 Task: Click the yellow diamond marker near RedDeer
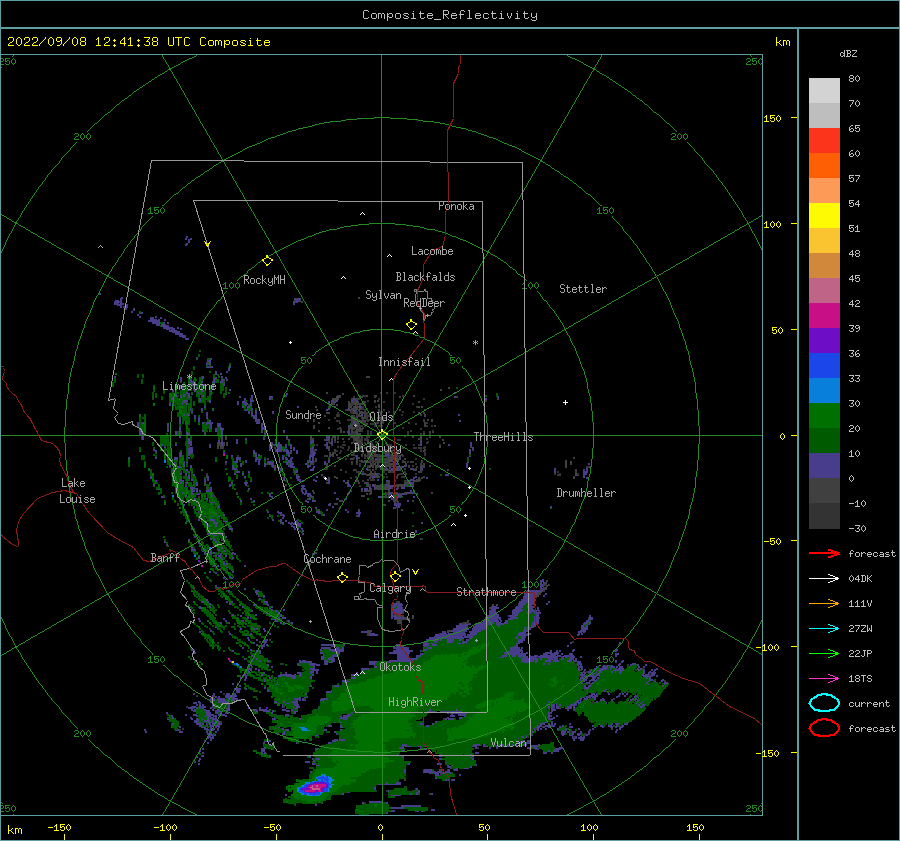coord(411,325)
